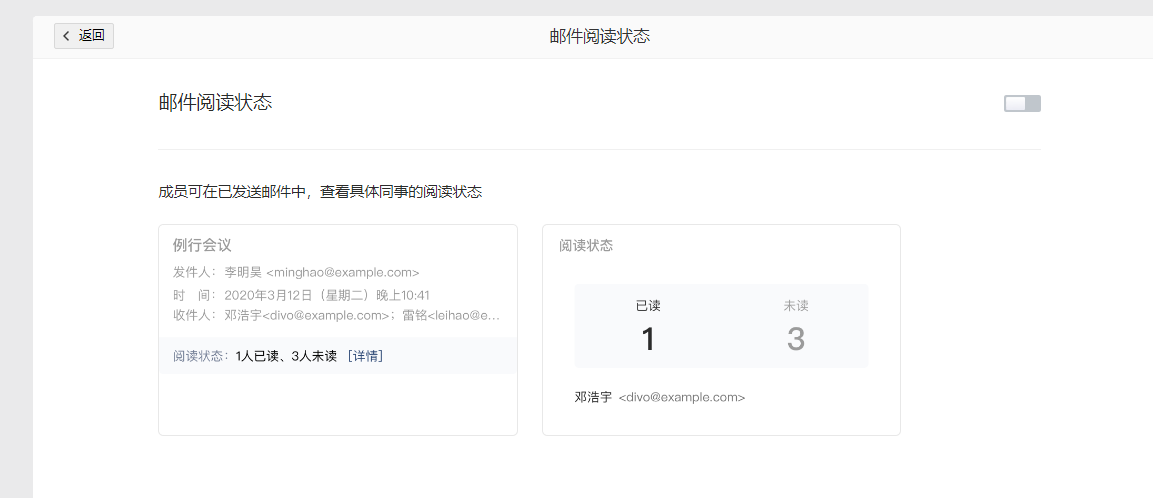Click the left chevron icon beside 返回
This screenshot has height=498, width=1153.
67,36
